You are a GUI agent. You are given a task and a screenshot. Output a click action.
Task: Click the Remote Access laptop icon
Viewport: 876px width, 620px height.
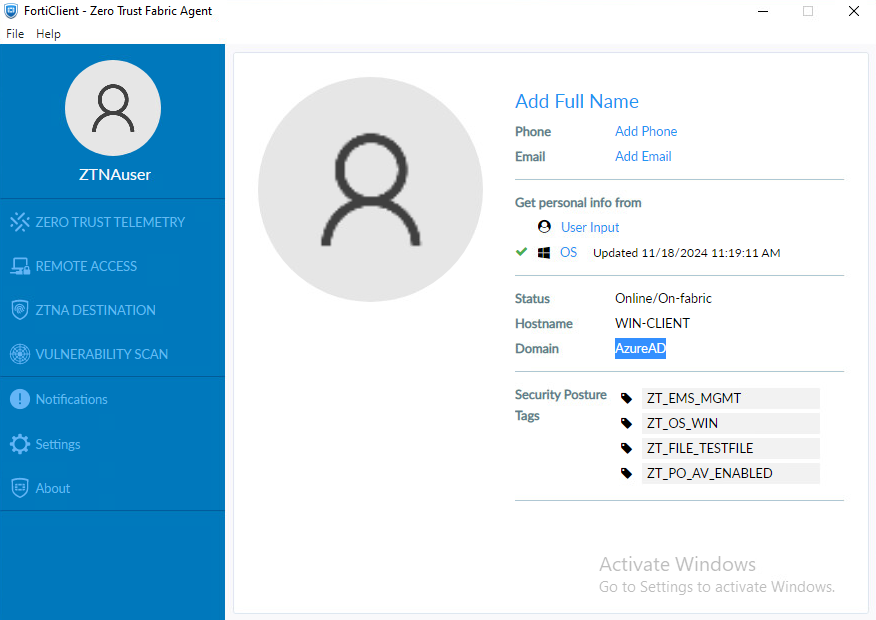20,266
